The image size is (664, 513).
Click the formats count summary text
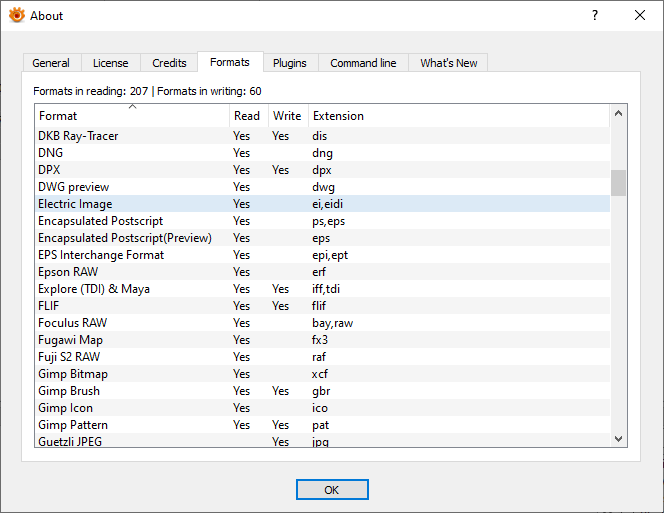pos(147,91)
